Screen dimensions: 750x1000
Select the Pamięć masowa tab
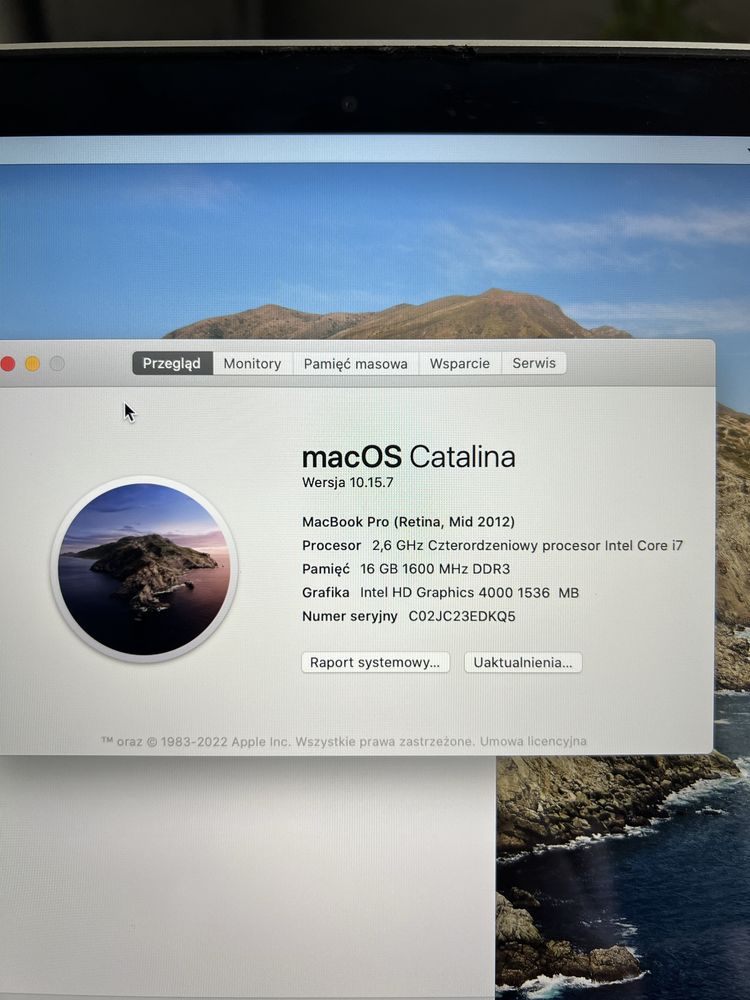(x=355, y=364)
